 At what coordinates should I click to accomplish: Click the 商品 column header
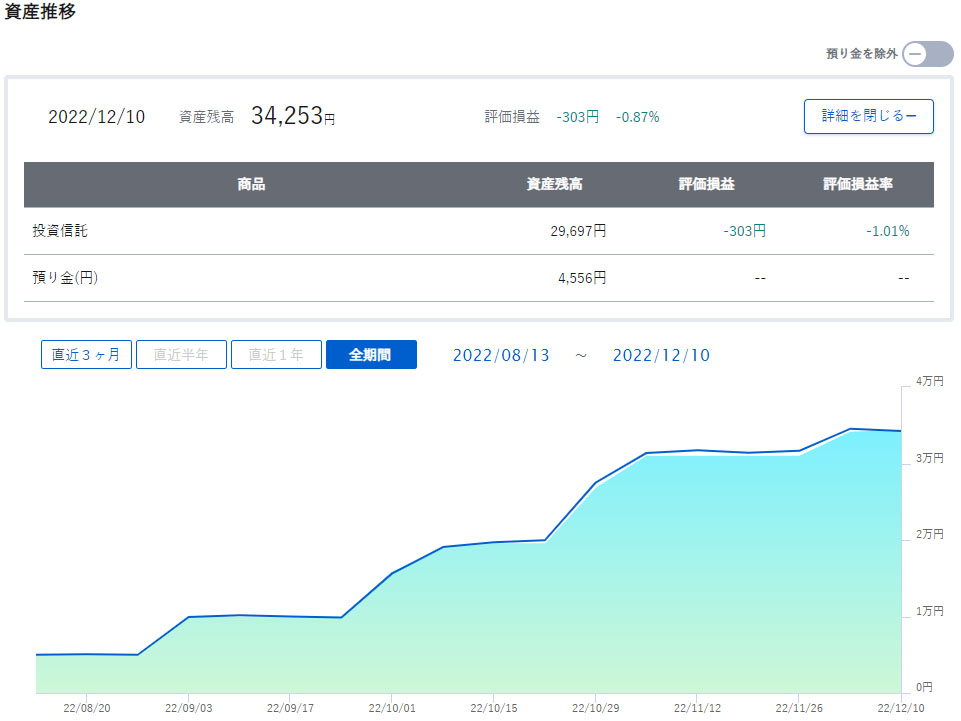[251, 185]
